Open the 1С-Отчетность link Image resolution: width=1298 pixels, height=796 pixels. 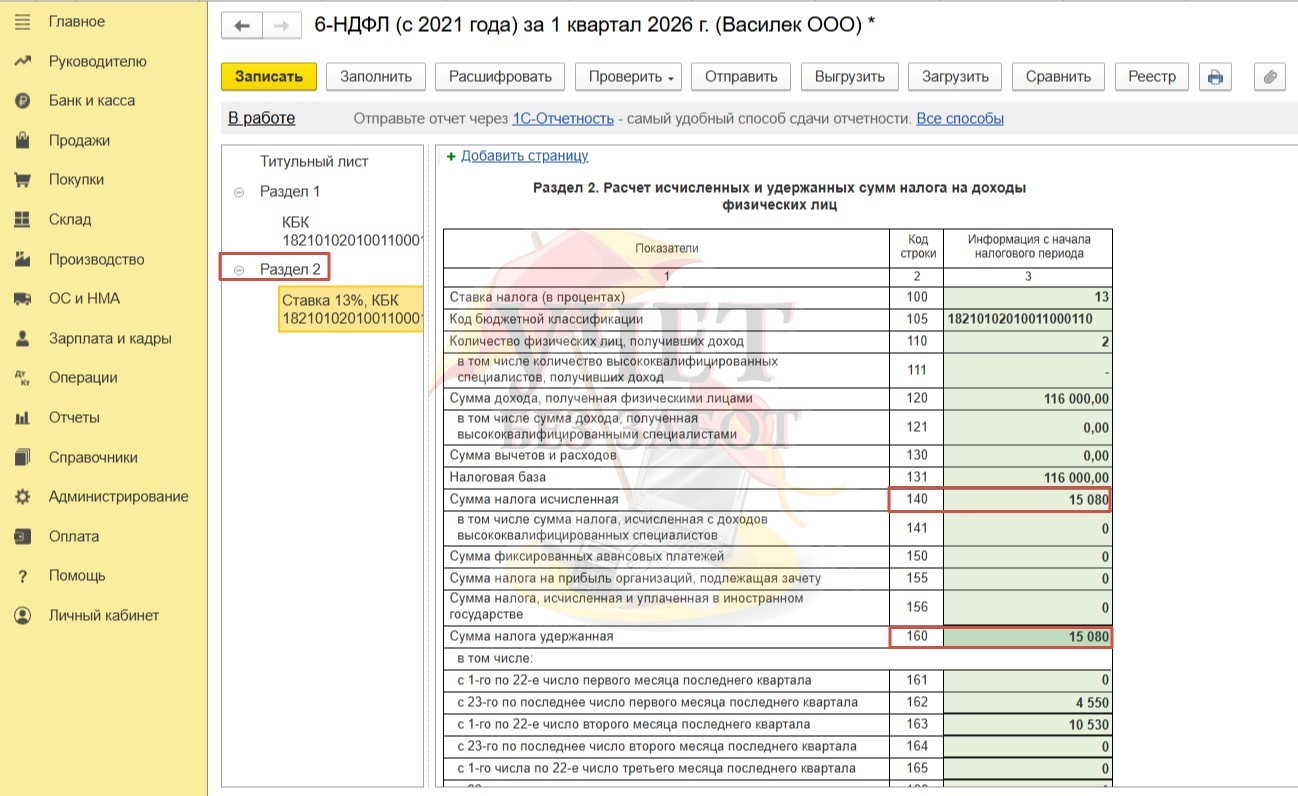point(562,119)
